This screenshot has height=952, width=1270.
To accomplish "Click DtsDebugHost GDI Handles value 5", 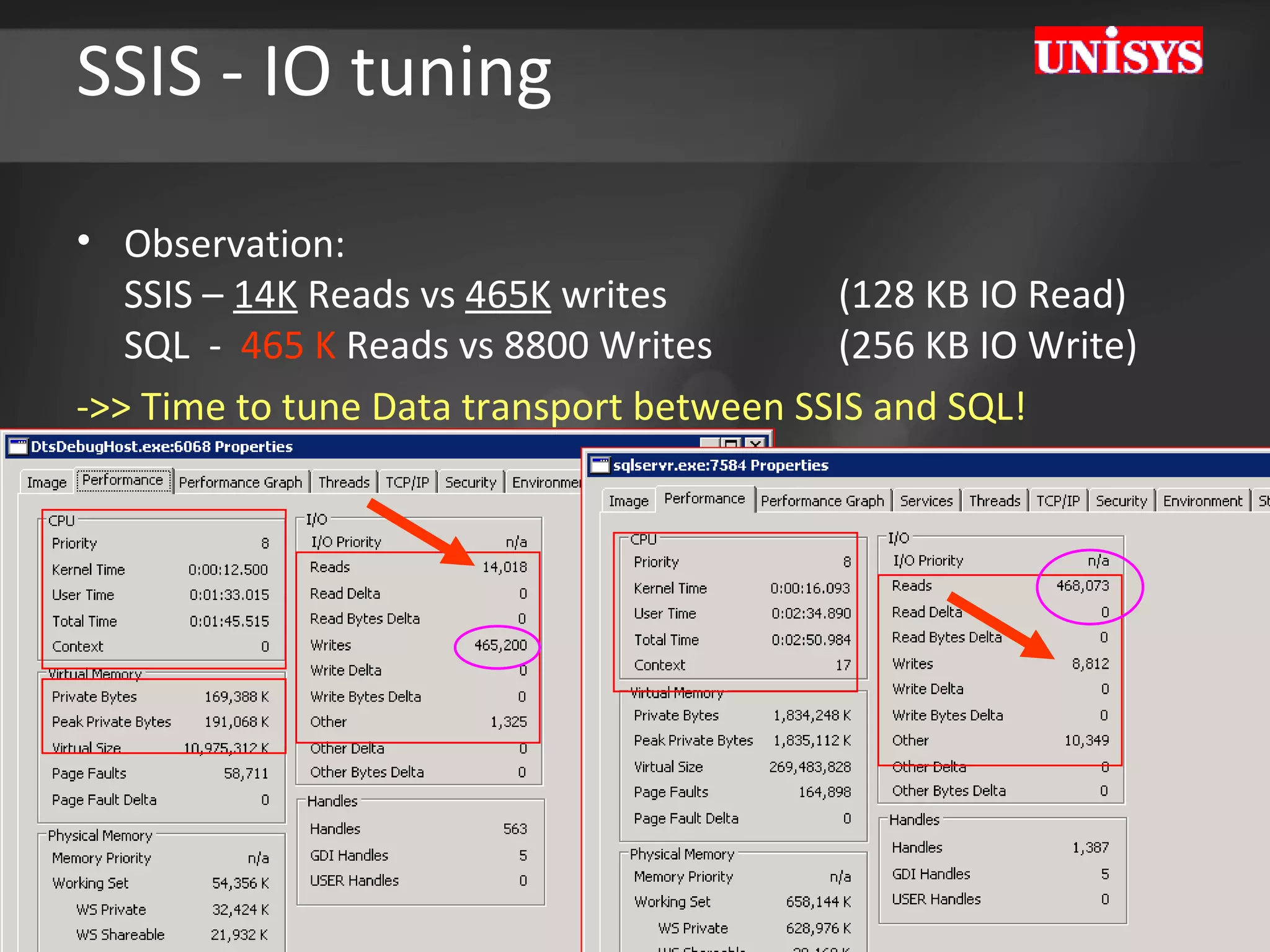I will point(523,856).
